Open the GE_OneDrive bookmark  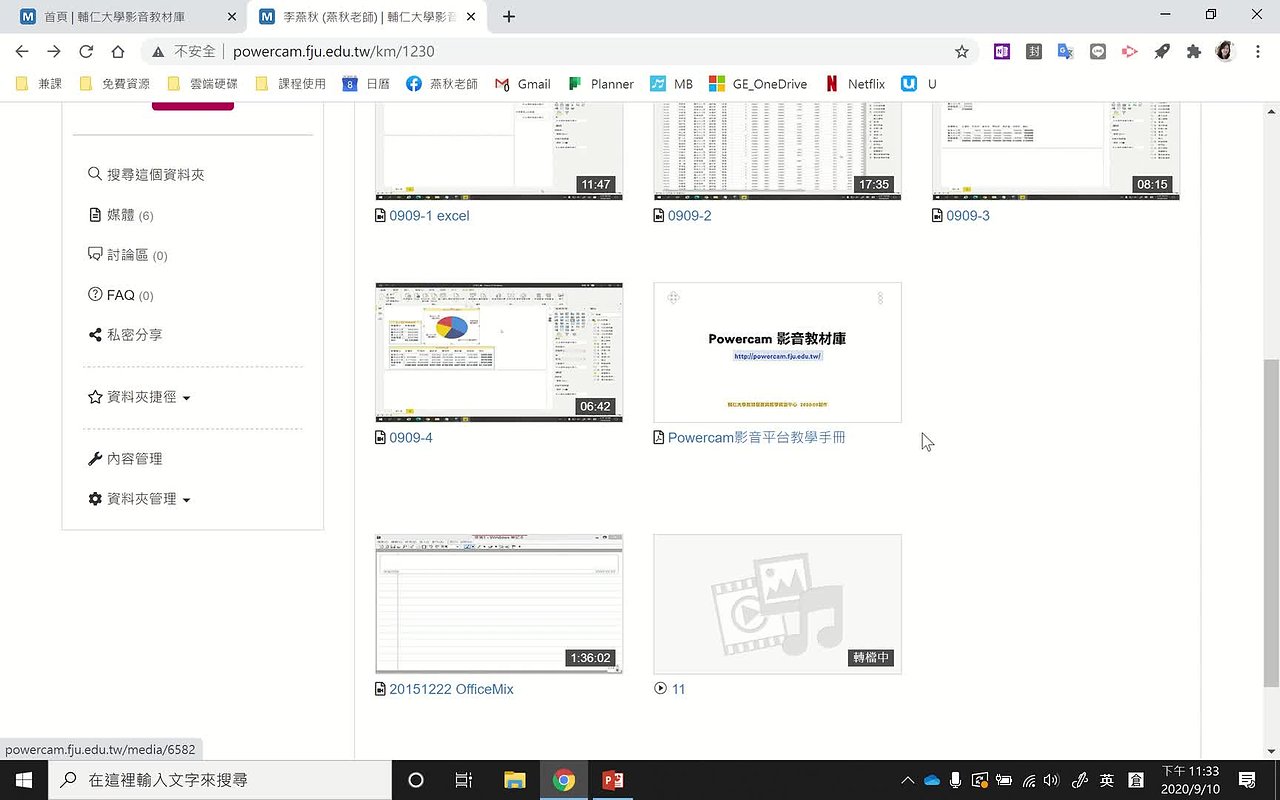[x=758, y=84]
